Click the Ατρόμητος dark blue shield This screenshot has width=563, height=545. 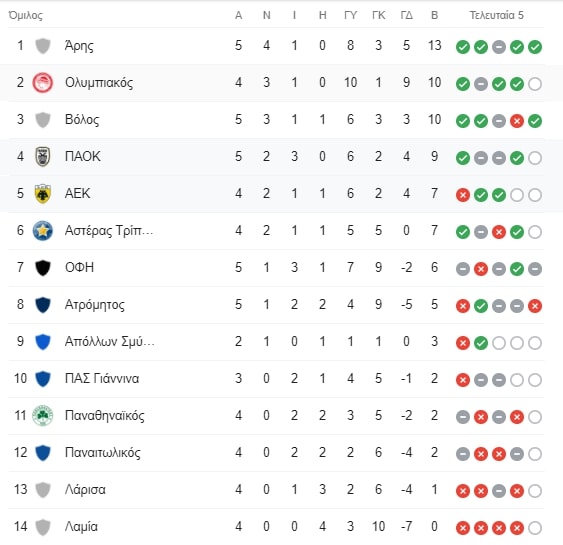coord(43,305)
